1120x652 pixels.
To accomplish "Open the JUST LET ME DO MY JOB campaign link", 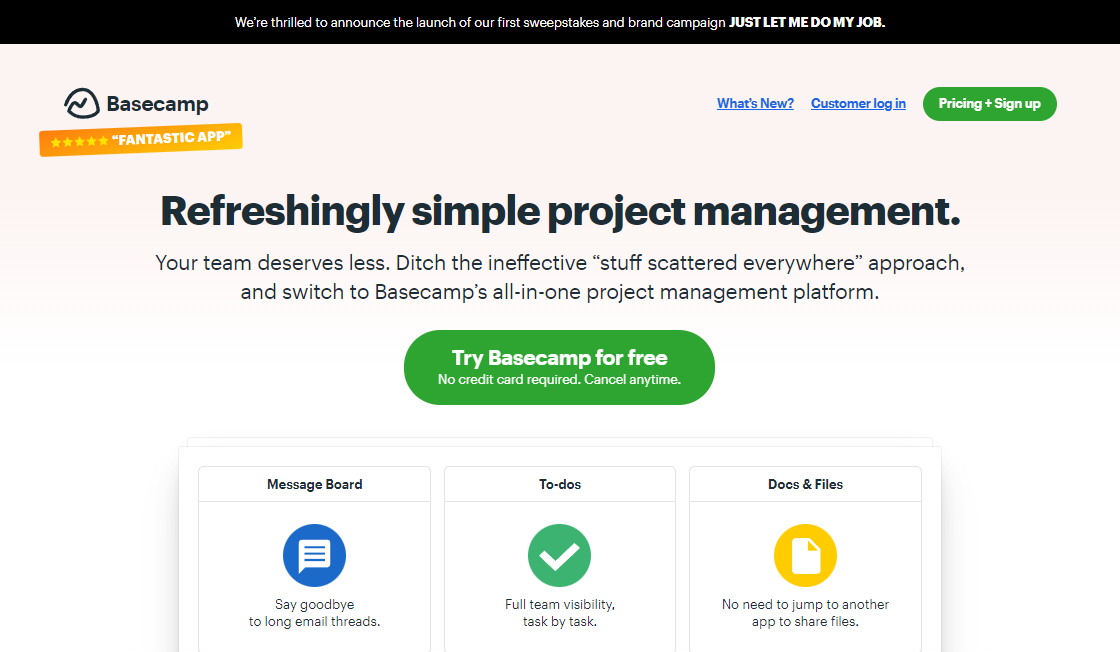I will click(807, 22).
